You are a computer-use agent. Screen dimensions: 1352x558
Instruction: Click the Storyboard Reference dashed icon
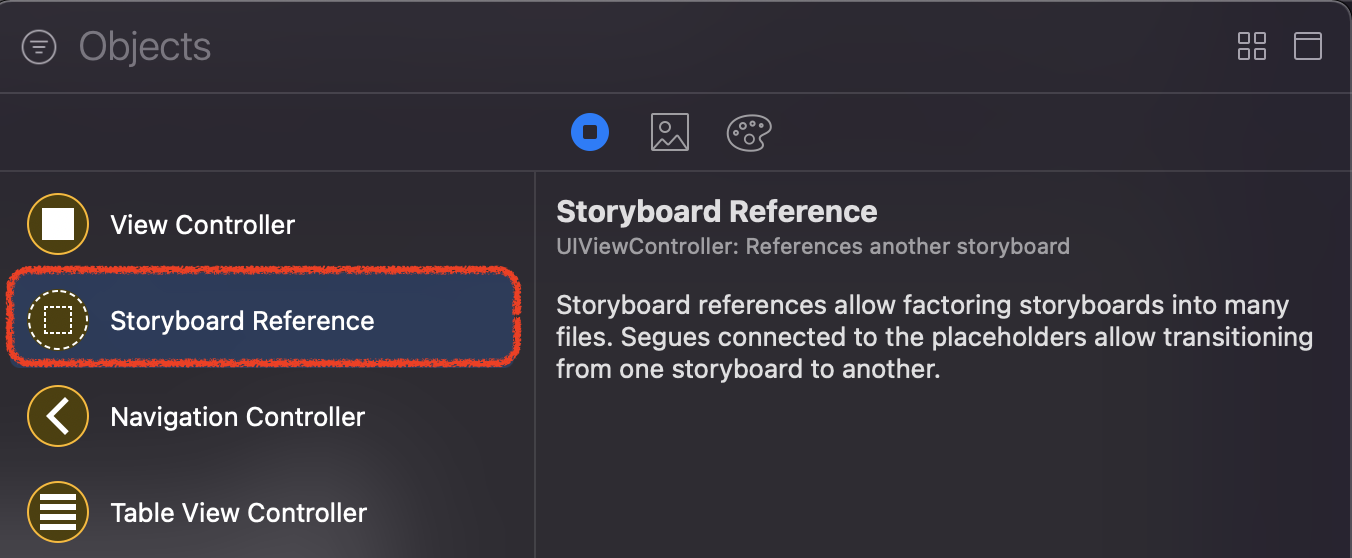tap(58, 320)
